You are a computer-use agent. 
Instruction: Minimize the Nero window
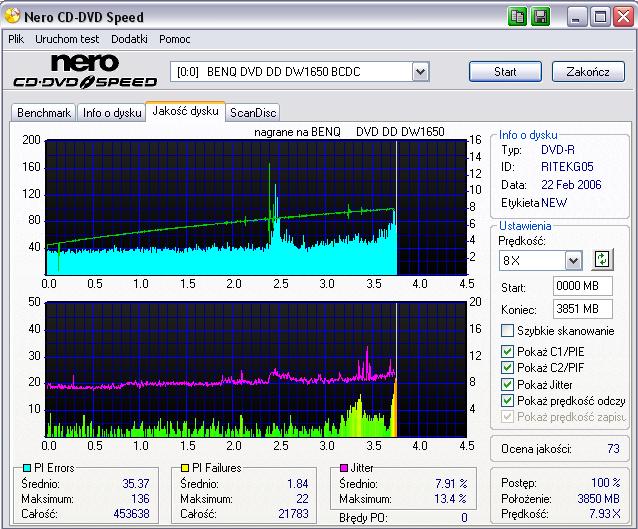coord(576,17)
